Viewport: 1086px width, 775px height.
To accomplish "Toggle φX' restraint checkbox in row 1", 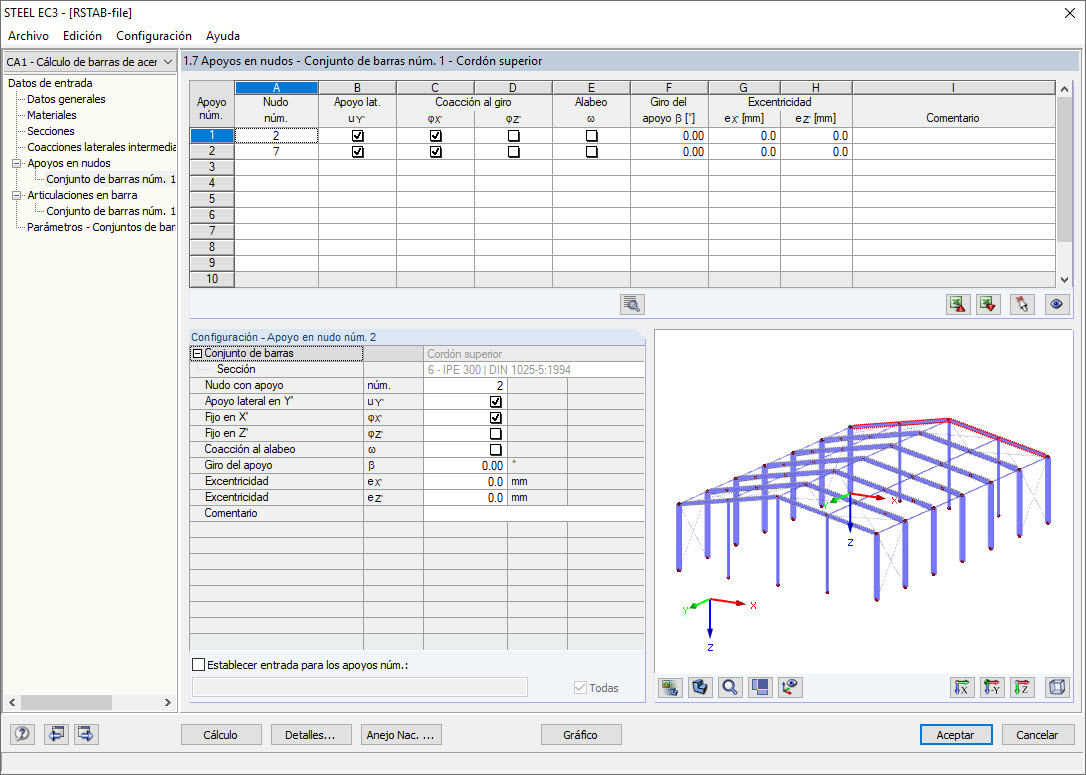I will (x=436, y=136).
